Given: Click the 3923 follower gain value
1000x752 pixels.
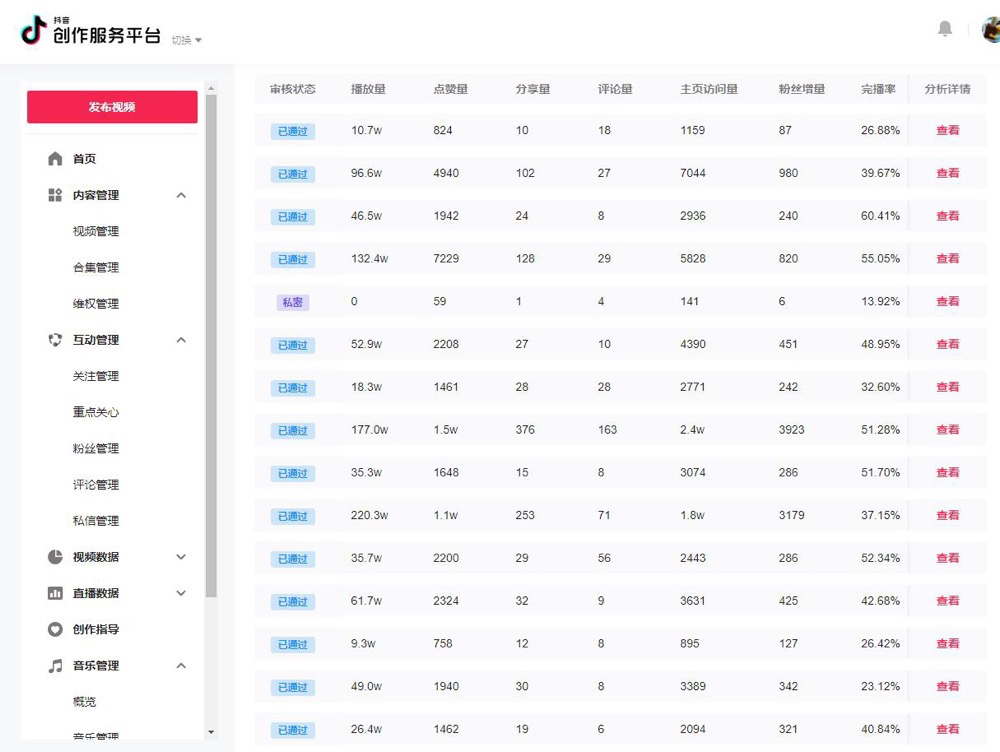Looking at the screenshot, I should (791, 429).
